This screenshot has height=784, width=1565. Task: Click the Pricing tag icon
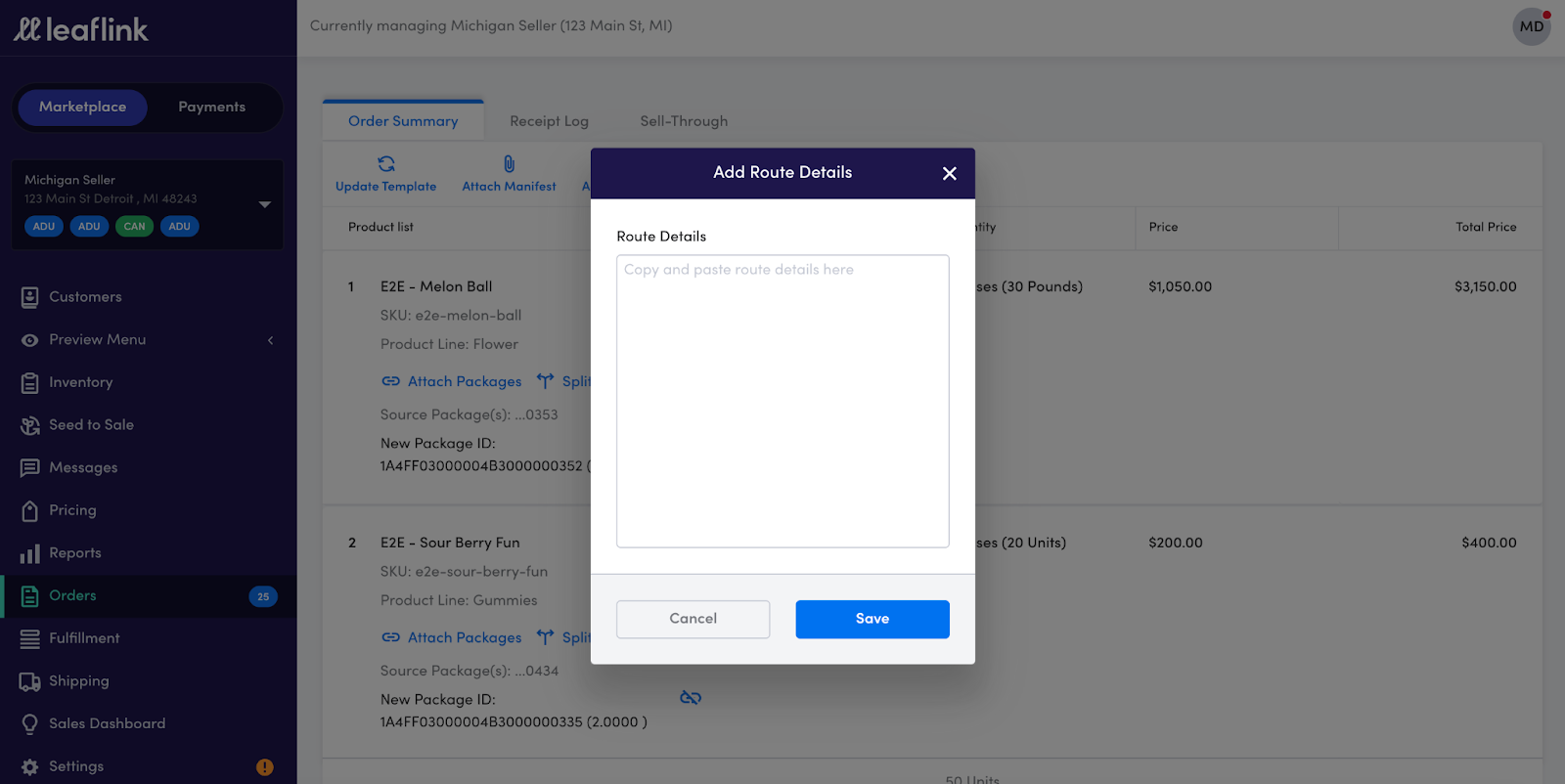pyautogui.click(x=29, y=510)
